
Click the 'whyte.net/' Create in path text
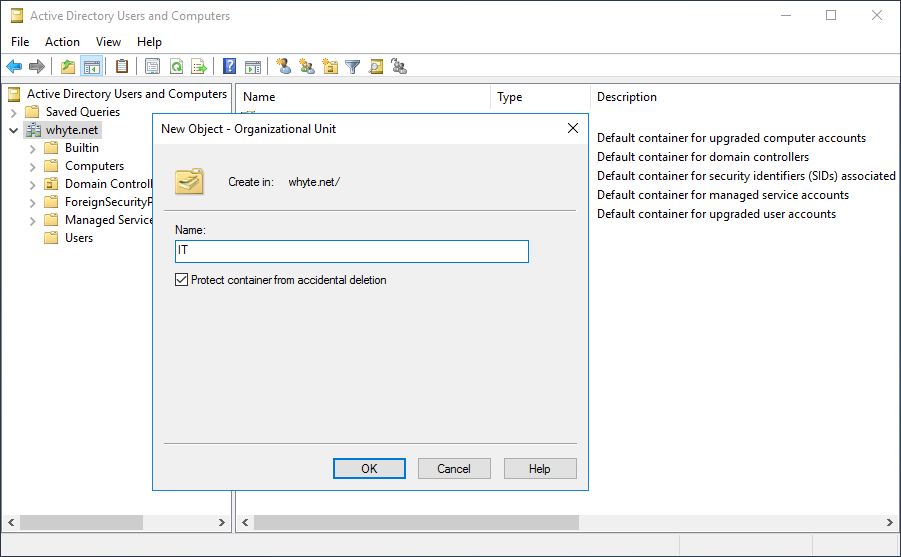(314, 182)
